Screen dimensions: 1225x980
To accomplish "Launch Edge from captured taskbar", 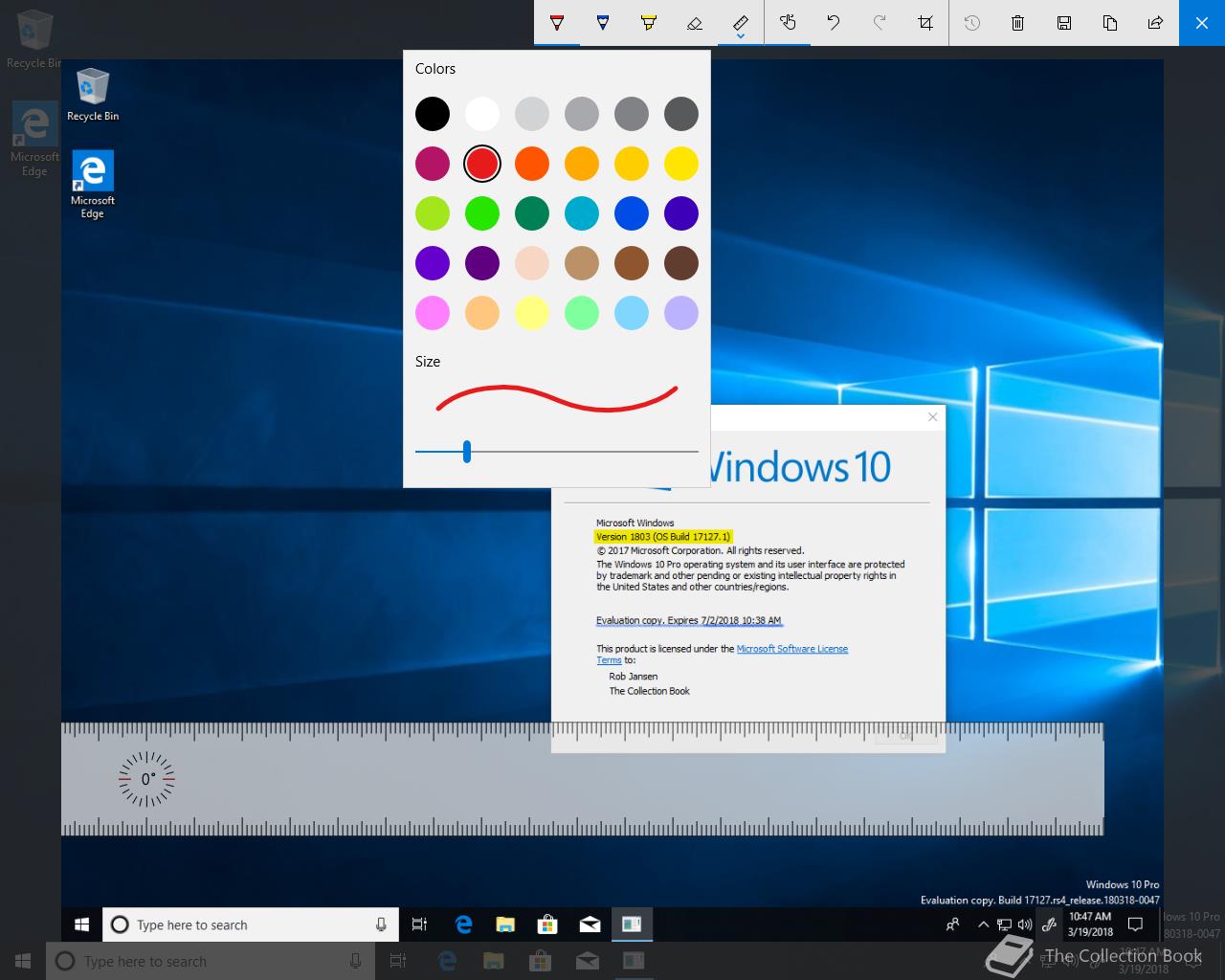I will point(464,924).
